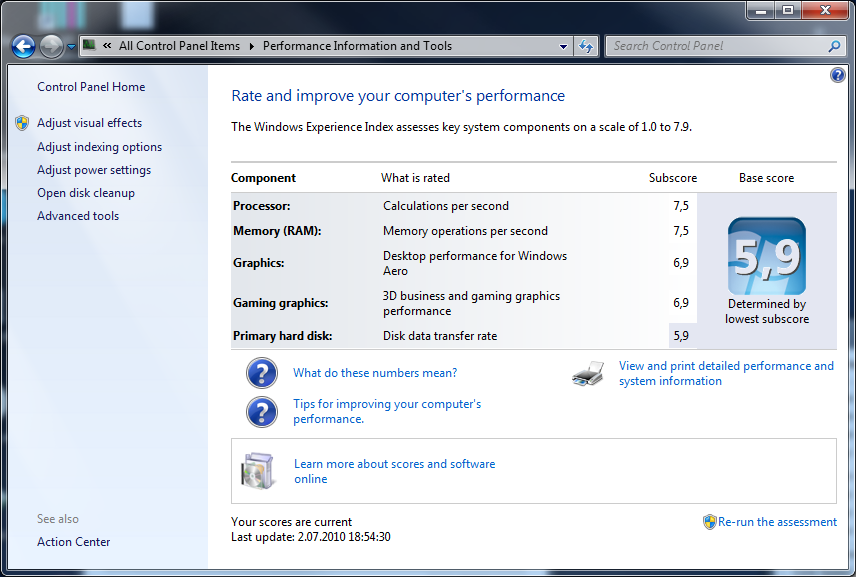Click the Graphics: row label
Viewport: 856px width, 577px height.
click(x=258, y=263)
